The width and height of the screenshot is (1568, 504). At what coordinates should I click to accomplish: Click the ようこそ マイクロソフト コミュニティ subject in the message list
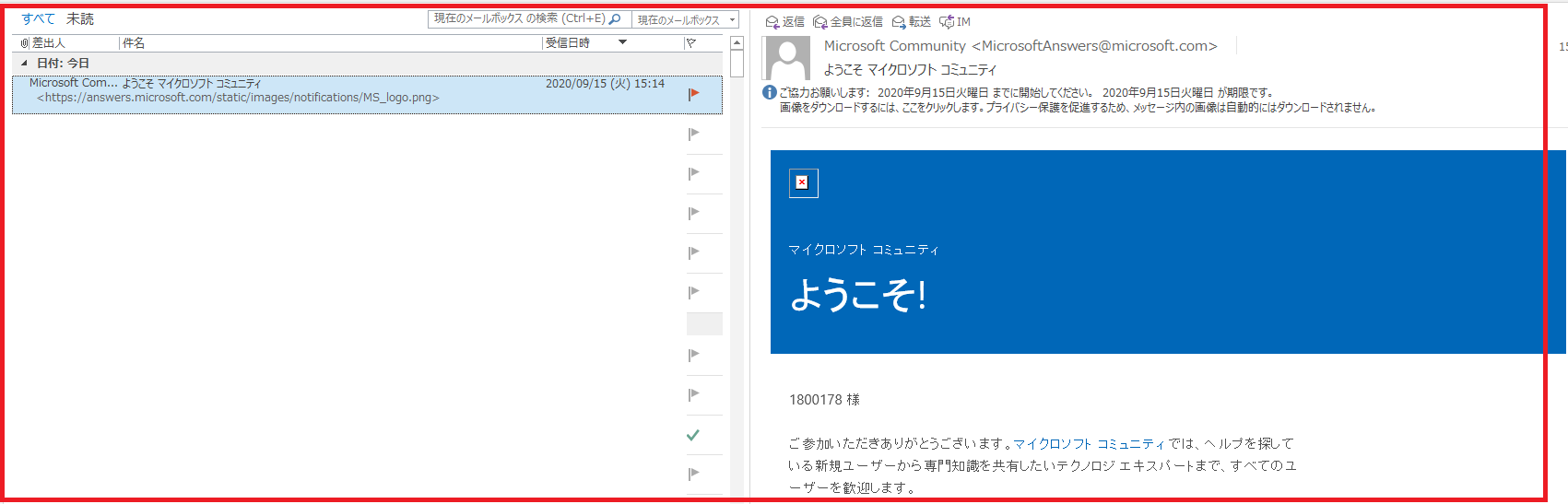tap(192, 83)
